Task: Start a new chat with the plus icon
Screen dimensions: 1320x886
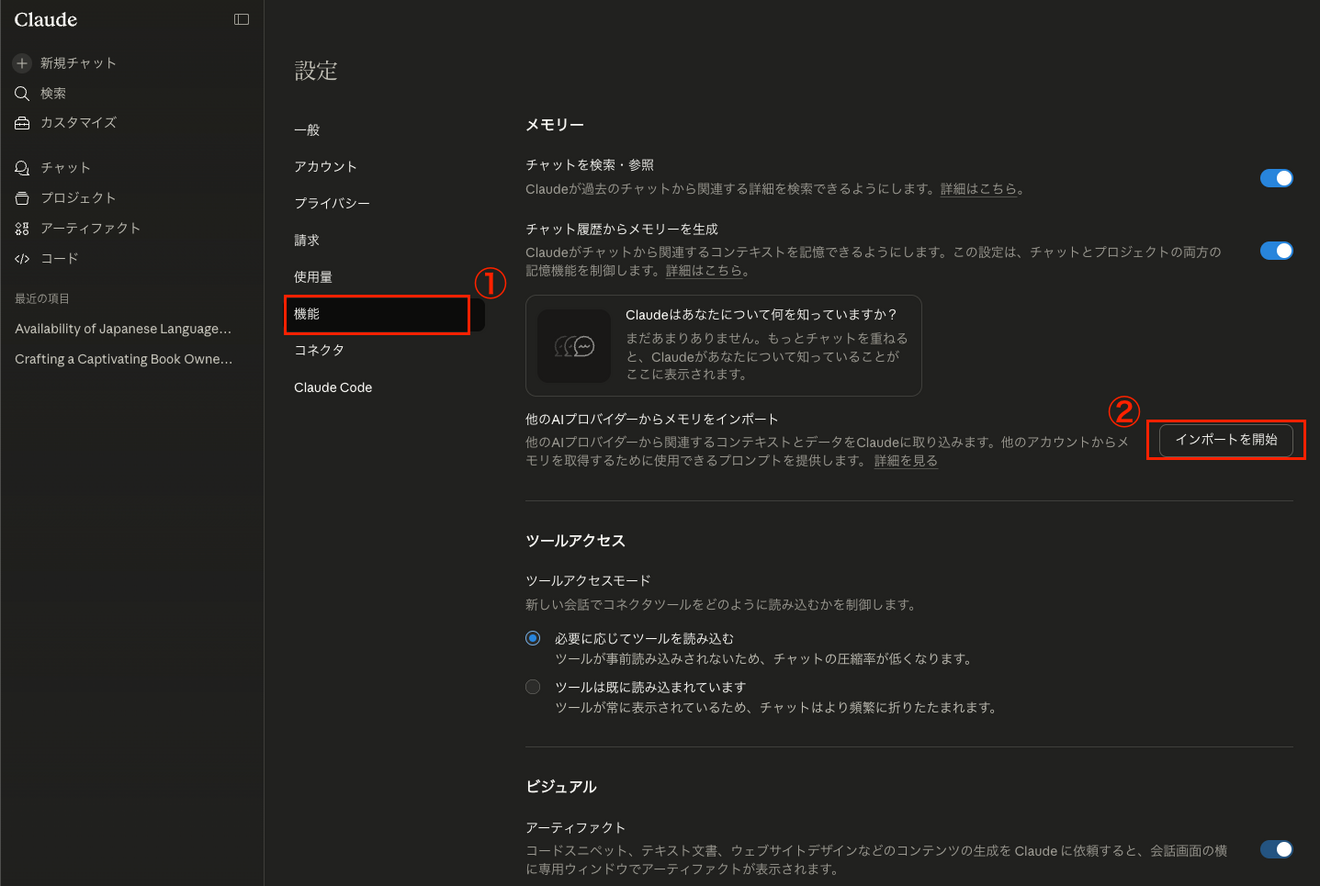Action: pos(21,63)
